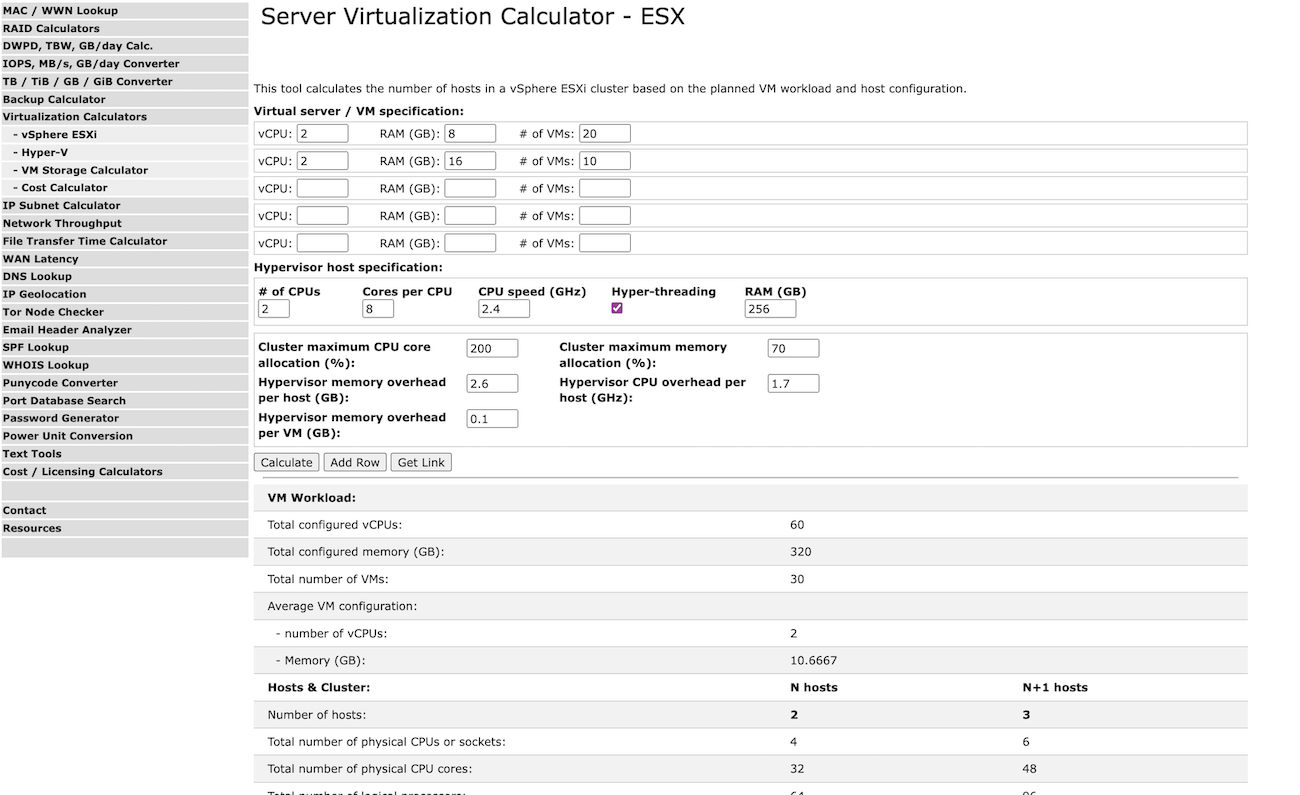Select the host RAM (GB) input field
The image size is (1300, 795).
tap(769, 308)
